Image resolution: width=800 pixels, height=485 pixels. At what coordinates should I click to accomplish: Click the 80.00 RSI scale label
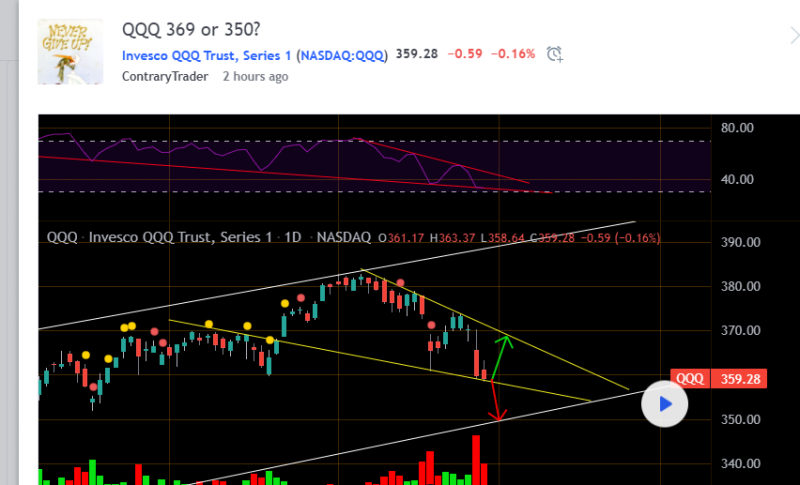[x=736, y=128]
